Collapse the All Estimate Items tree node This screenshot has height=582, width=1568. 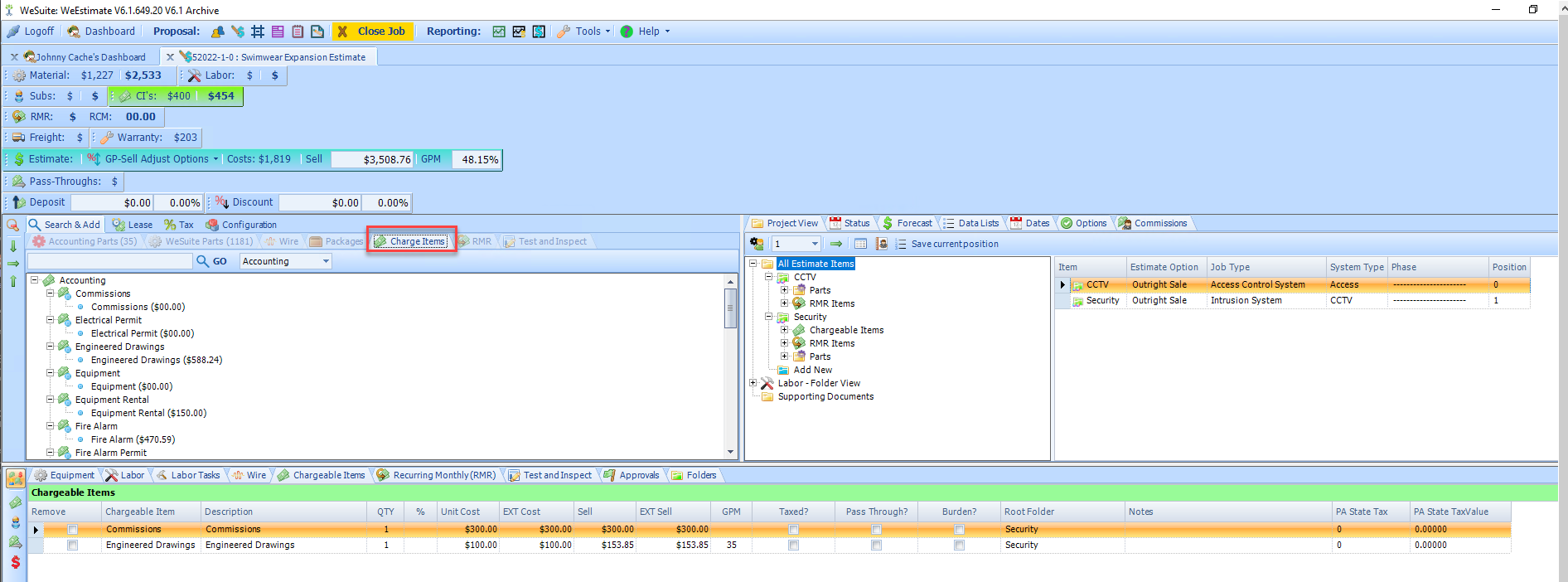click(753, 264)
